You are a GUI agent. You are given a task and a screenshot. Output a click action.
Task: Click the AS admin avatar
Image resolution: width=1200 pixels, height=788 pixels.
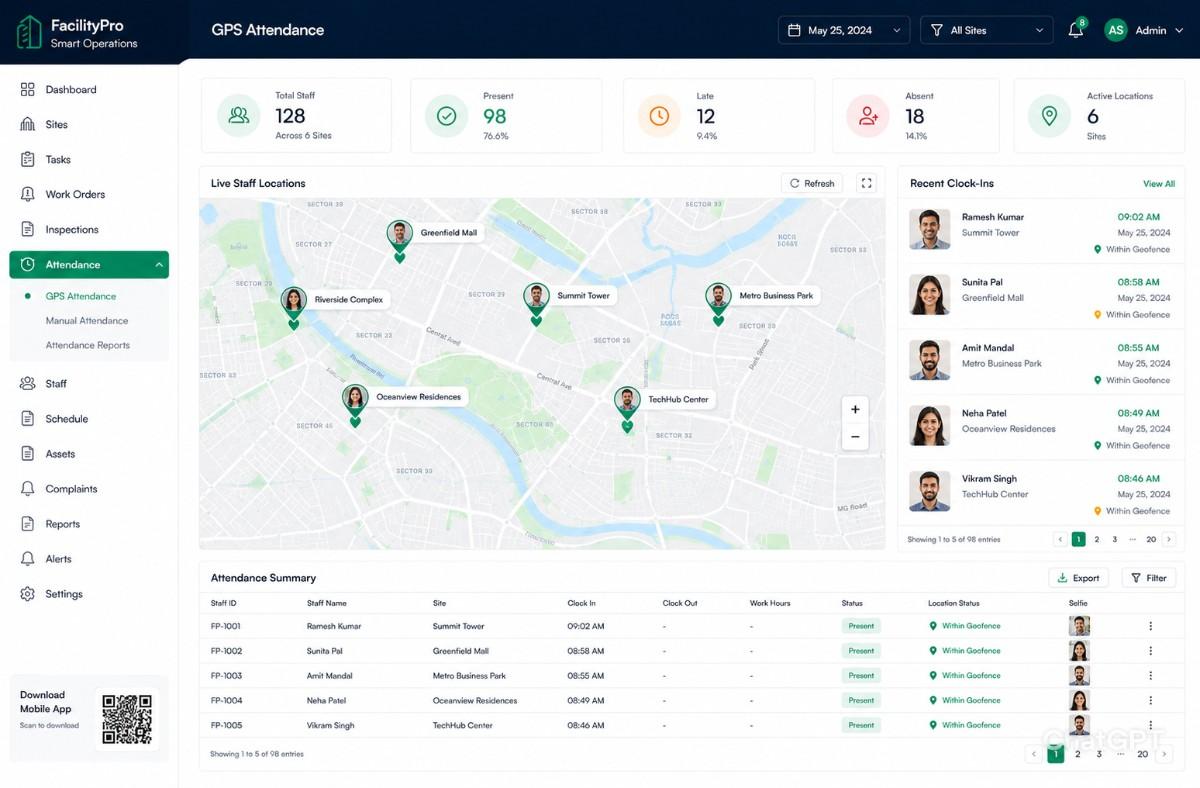click(x=1115, y=30)
